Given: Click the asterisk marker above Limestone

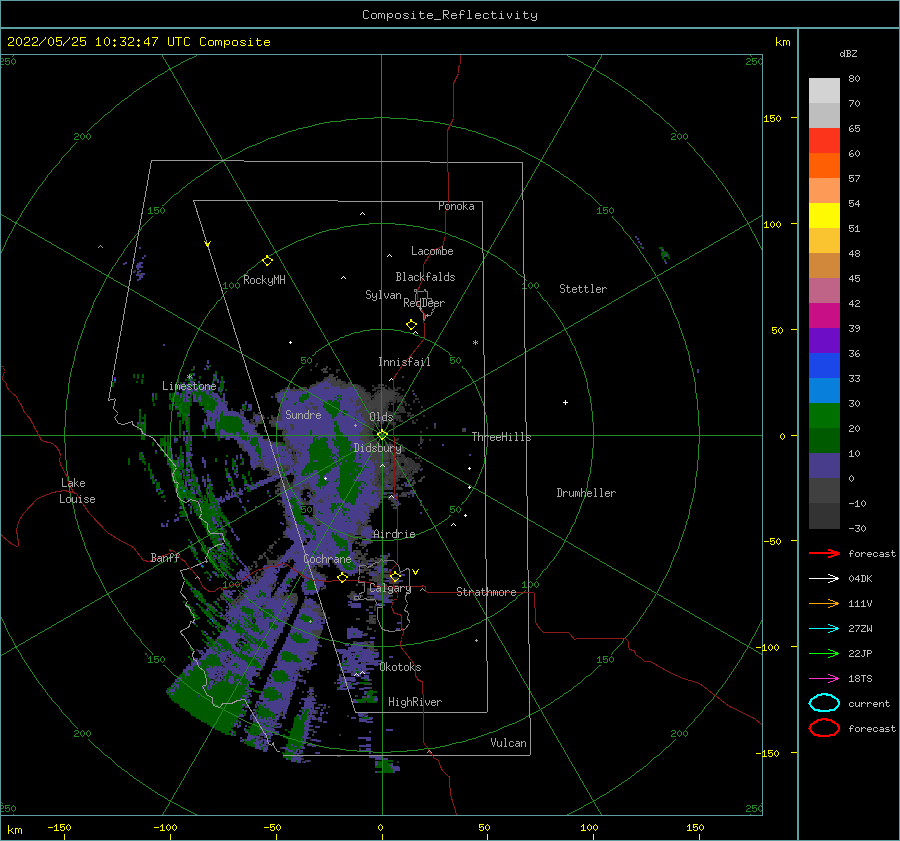Looking at the screenshot, I should 189,377.
